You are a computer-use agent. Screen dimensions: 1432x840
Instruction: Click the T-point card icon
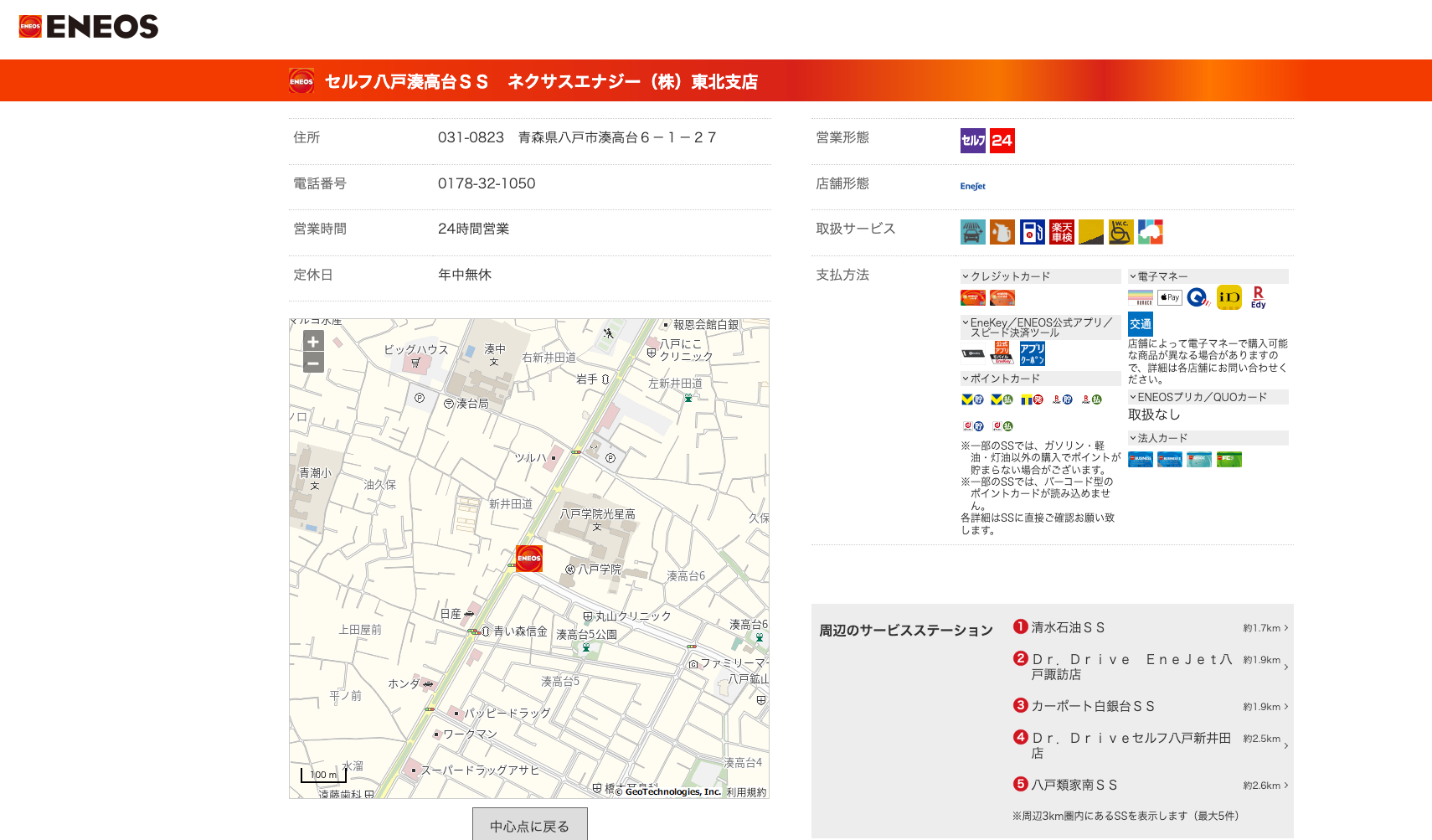[1033, 399]
